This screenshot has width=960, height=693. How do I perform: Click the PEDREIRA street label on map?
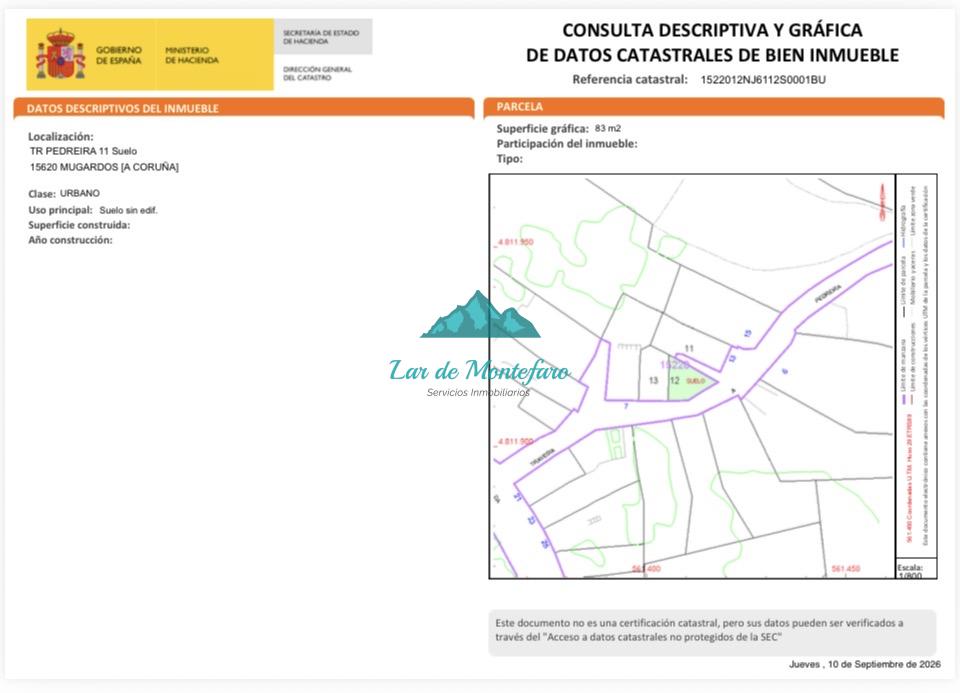click(828, 294)
